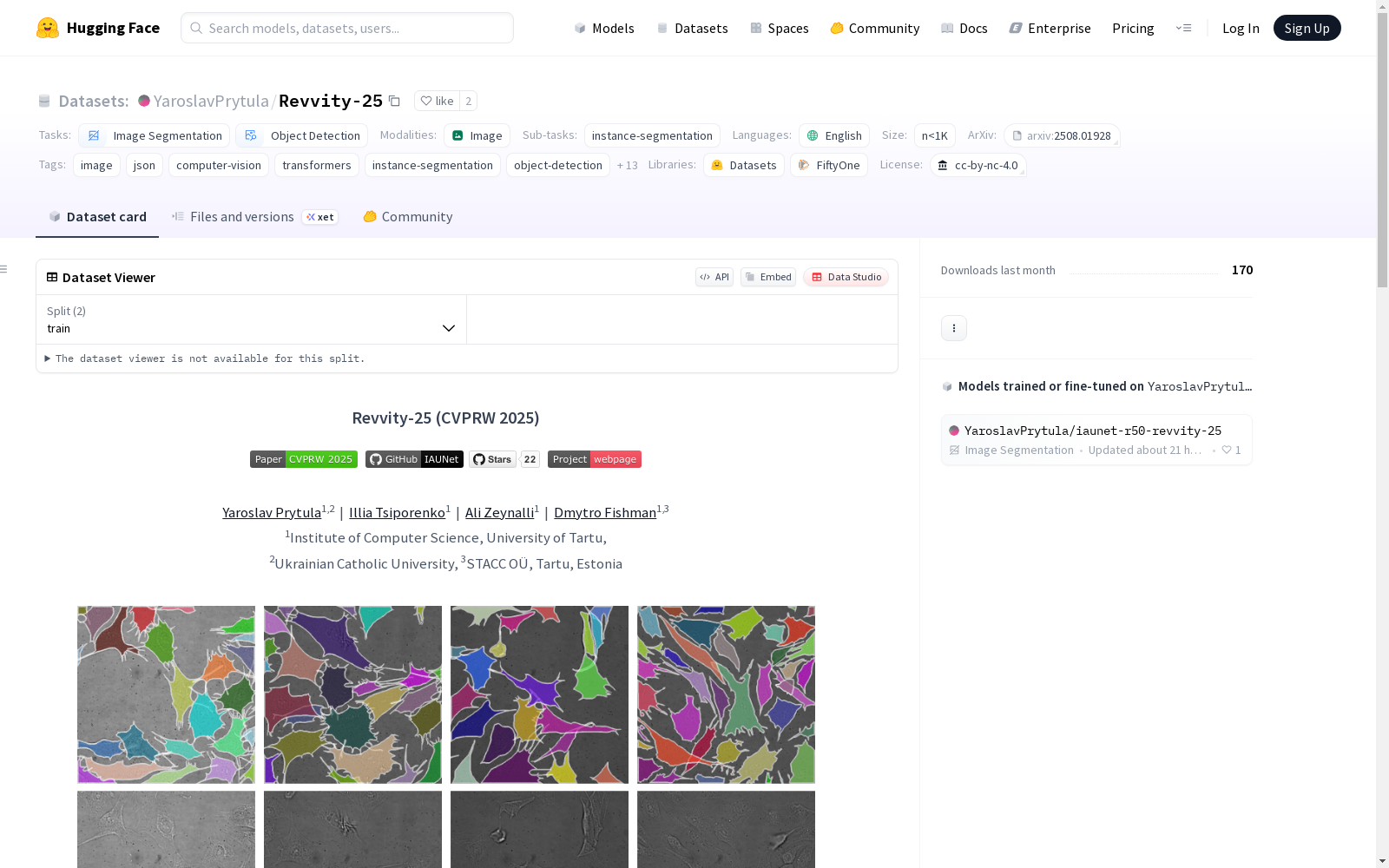The image size is (1389, 868).
Task: Click the Hugging Face logo icon
Action: 48,28
